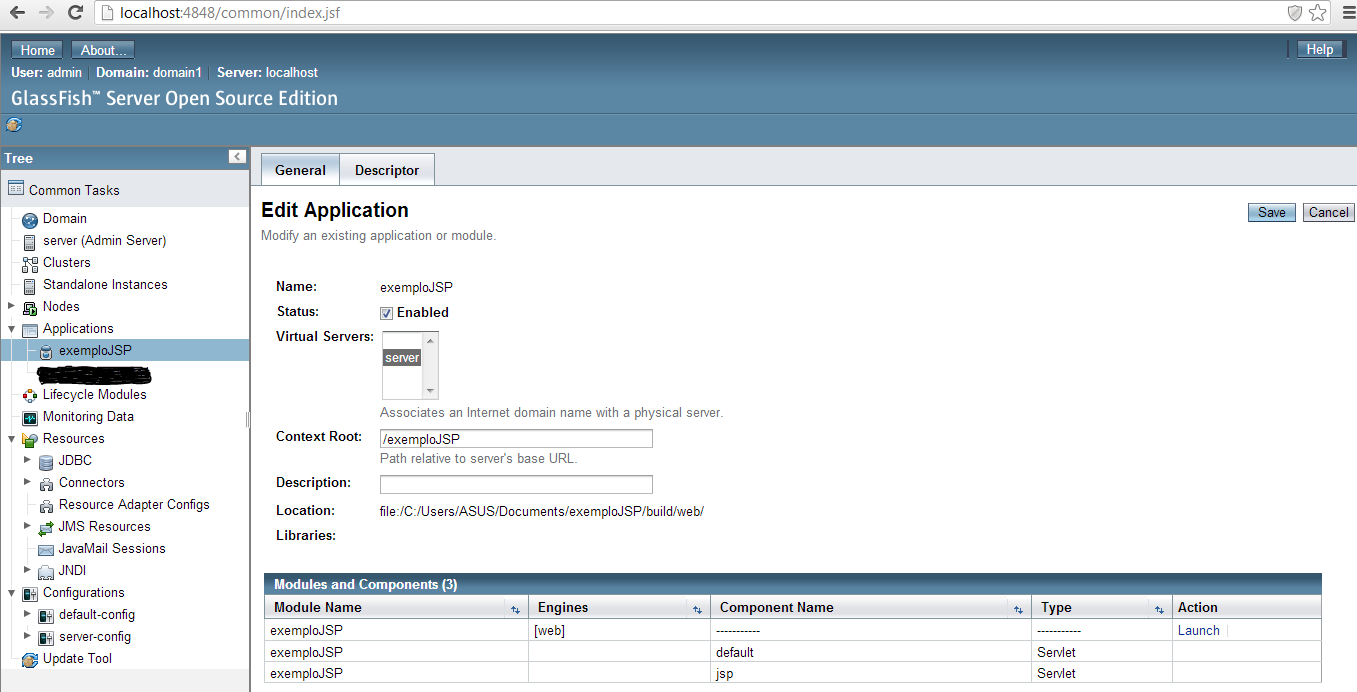This screenshot has width=1357, height=692.
Task: Click the GlassFish refresh icon below title
Action: tap(14, 125)
